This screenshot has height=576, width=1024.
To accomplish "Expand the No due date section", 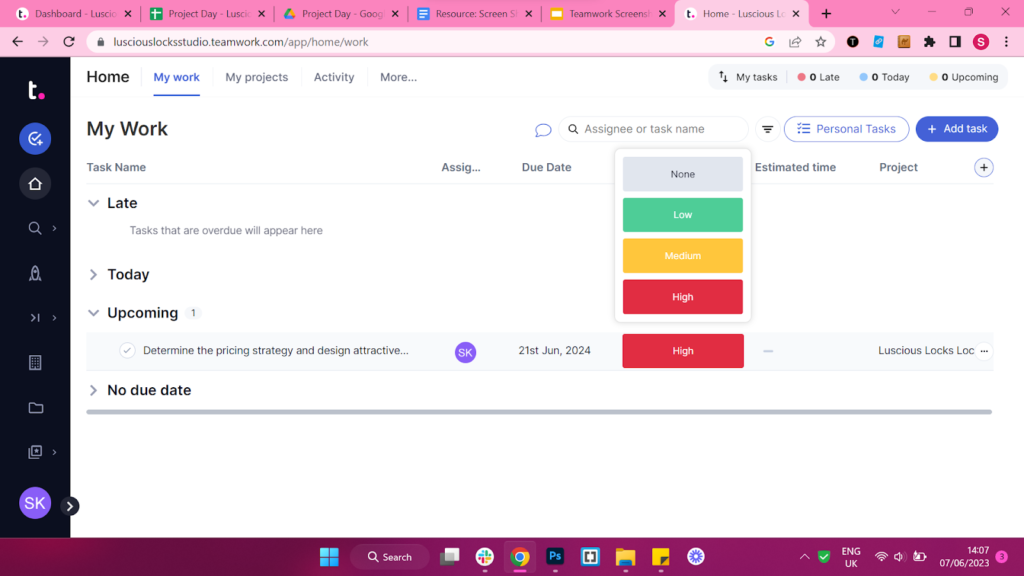I will point(92,390).
